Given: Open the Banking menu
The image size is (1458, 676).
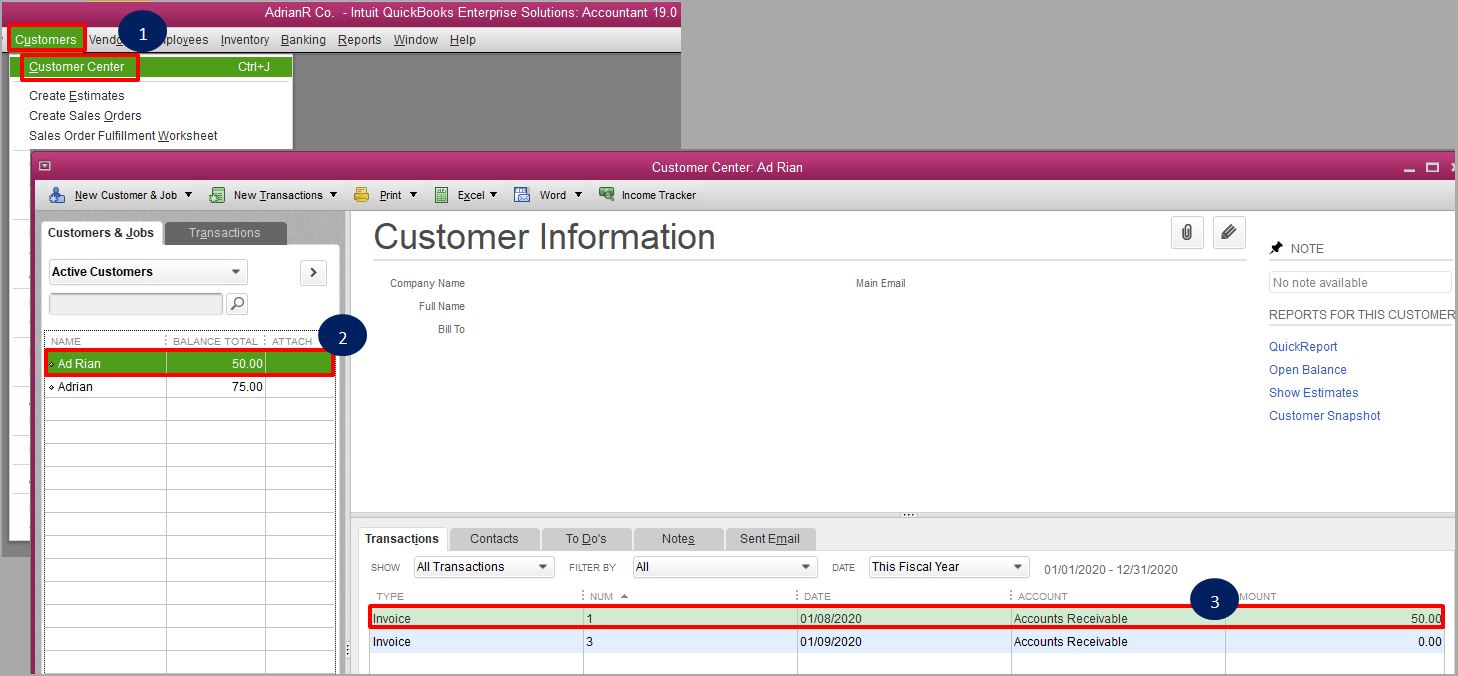Looking at the screenshot, I should coord(303,40).
